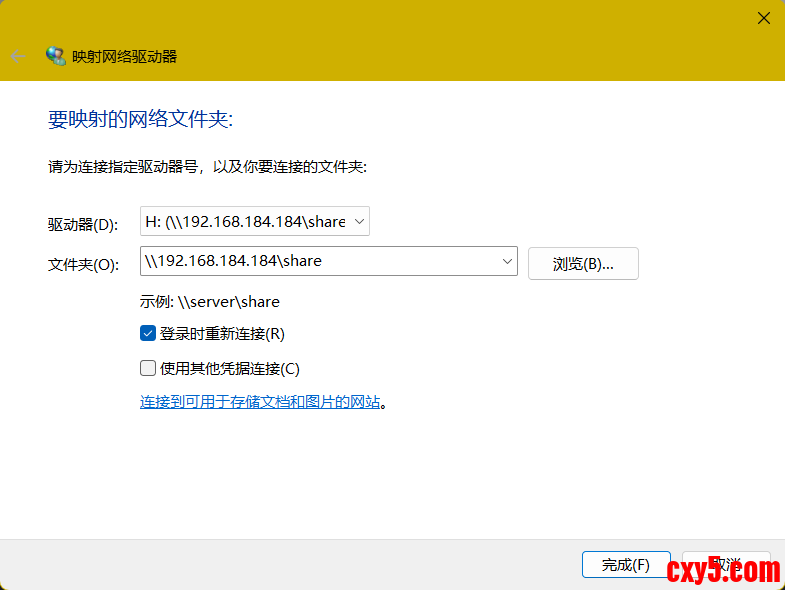Screen dimensions: 785x590
Task: Click the 请为连接指定驱动器号 instruction text
Action: coord(207,167)
